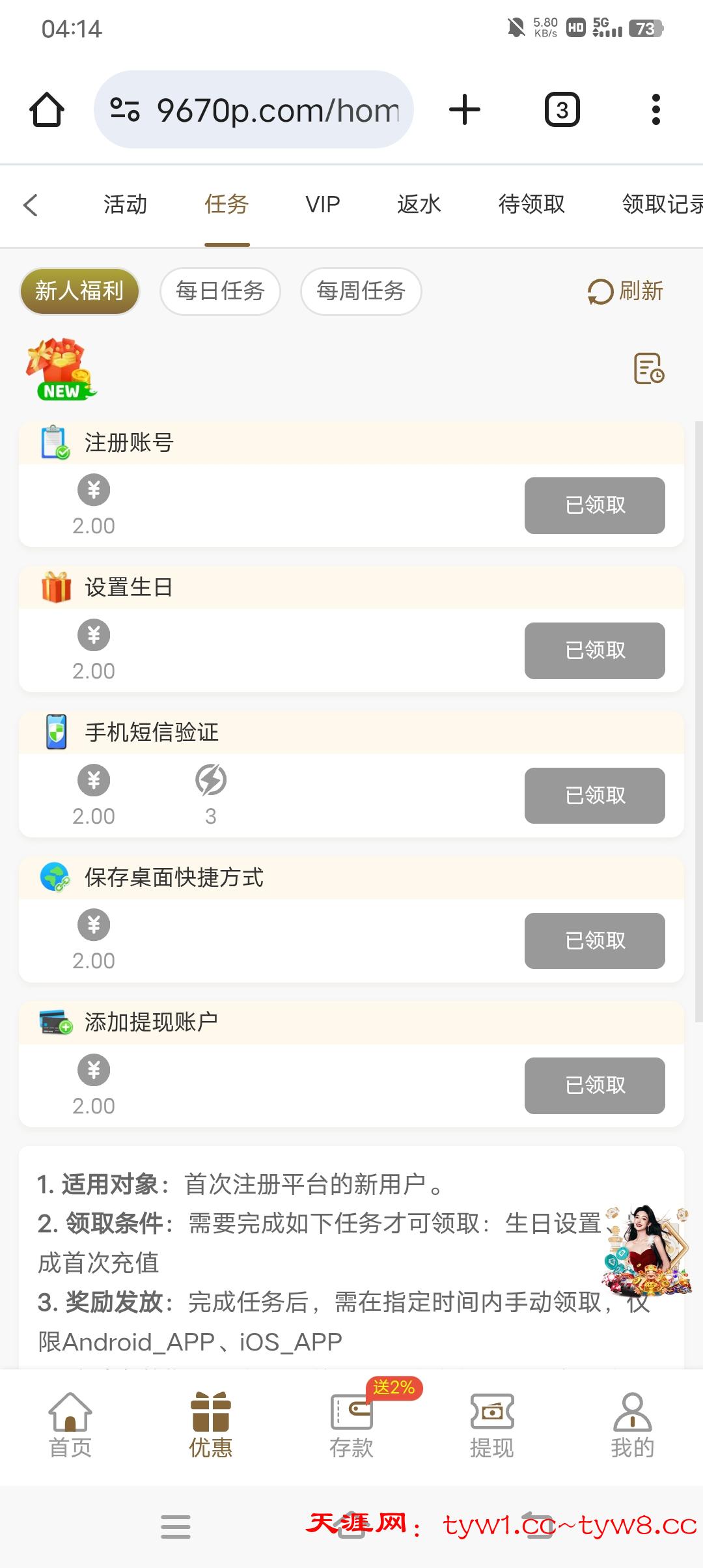The height and width of the screenshot is (1568, 703).
Task: Click the 刷新 refresh button
Action: pos(625,291)
